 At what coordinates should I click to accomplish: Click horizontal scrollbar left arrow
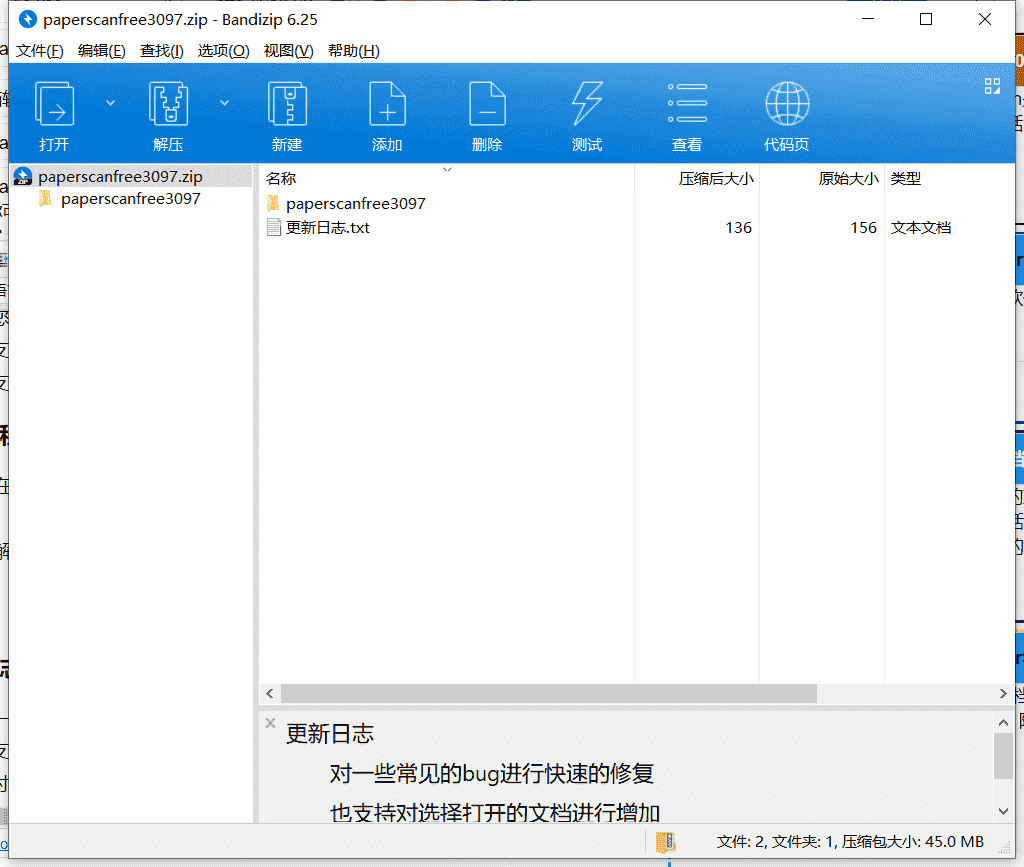coord(270,693)
